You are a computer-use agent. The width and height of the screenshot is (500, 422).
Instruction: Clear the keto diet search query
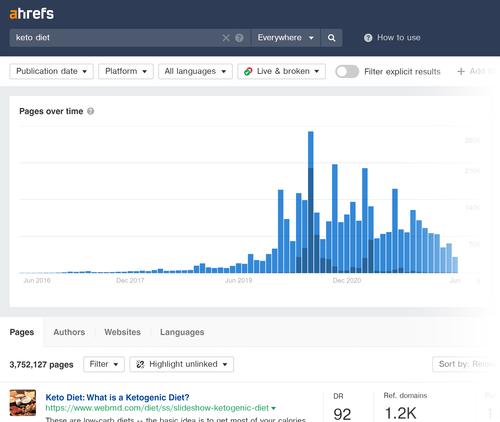[226, 38]
